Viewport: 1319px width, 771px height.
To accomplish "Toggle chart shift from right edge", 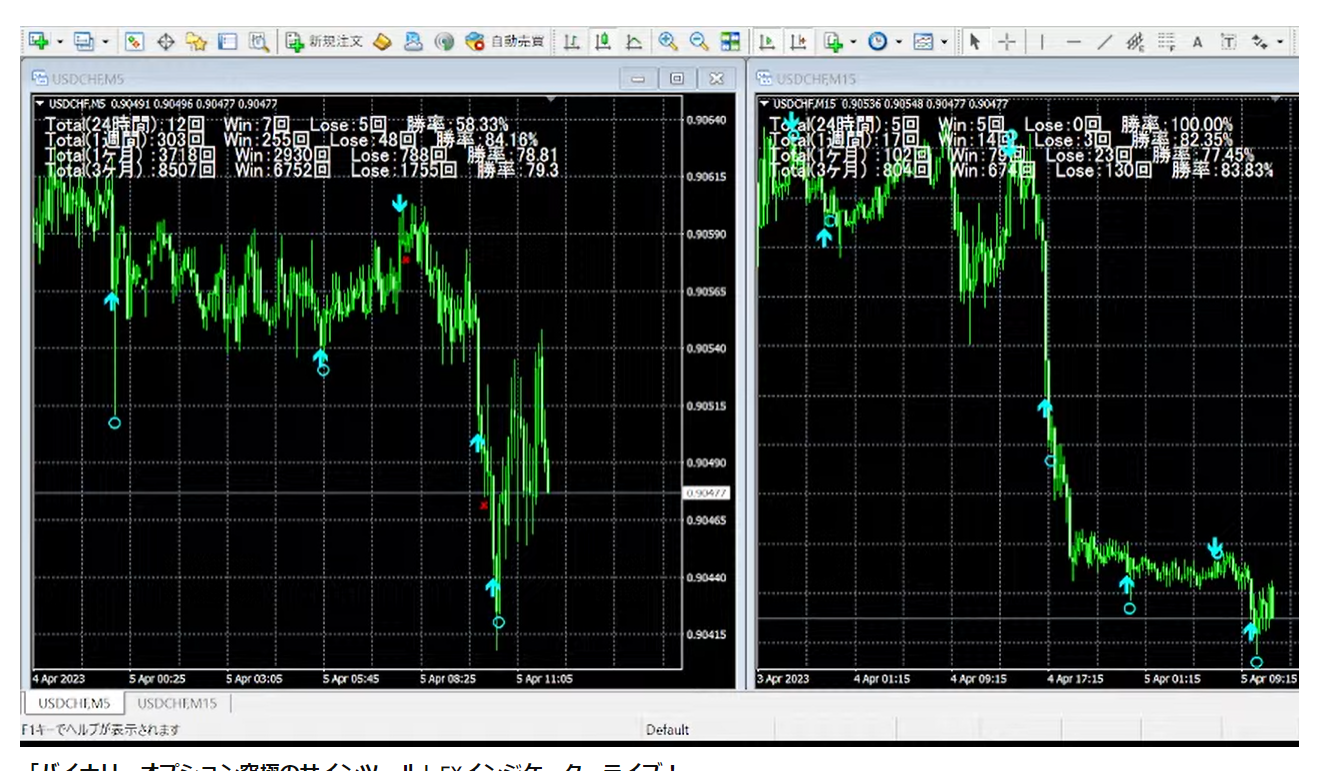I will pos(798,42).
